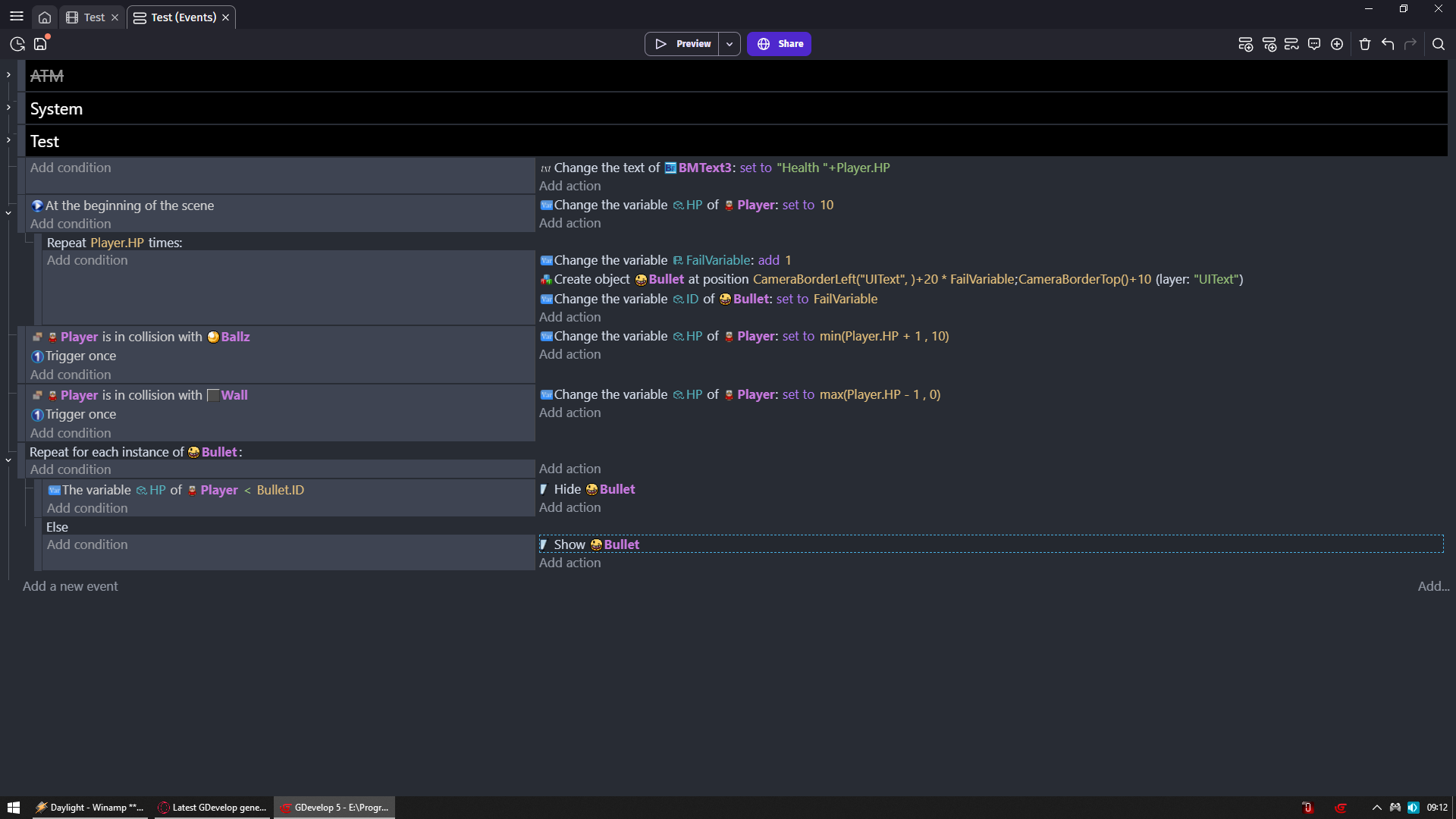Expand the System event group
The height and width of the screenshot is (819, 1456).
click(x=8, y=108)
